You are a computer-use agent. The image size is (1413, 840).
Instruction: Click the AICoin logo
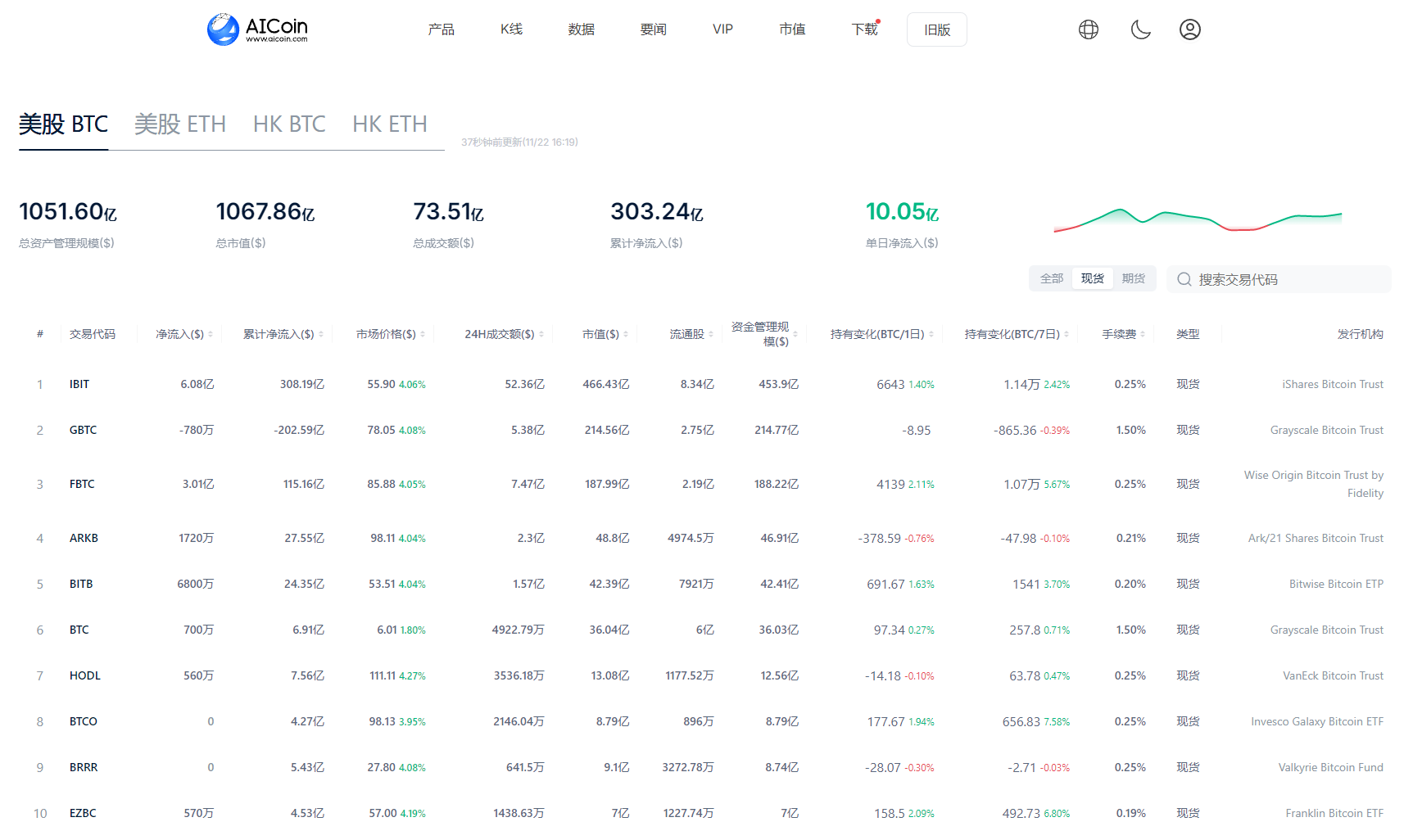pos(257,29)
